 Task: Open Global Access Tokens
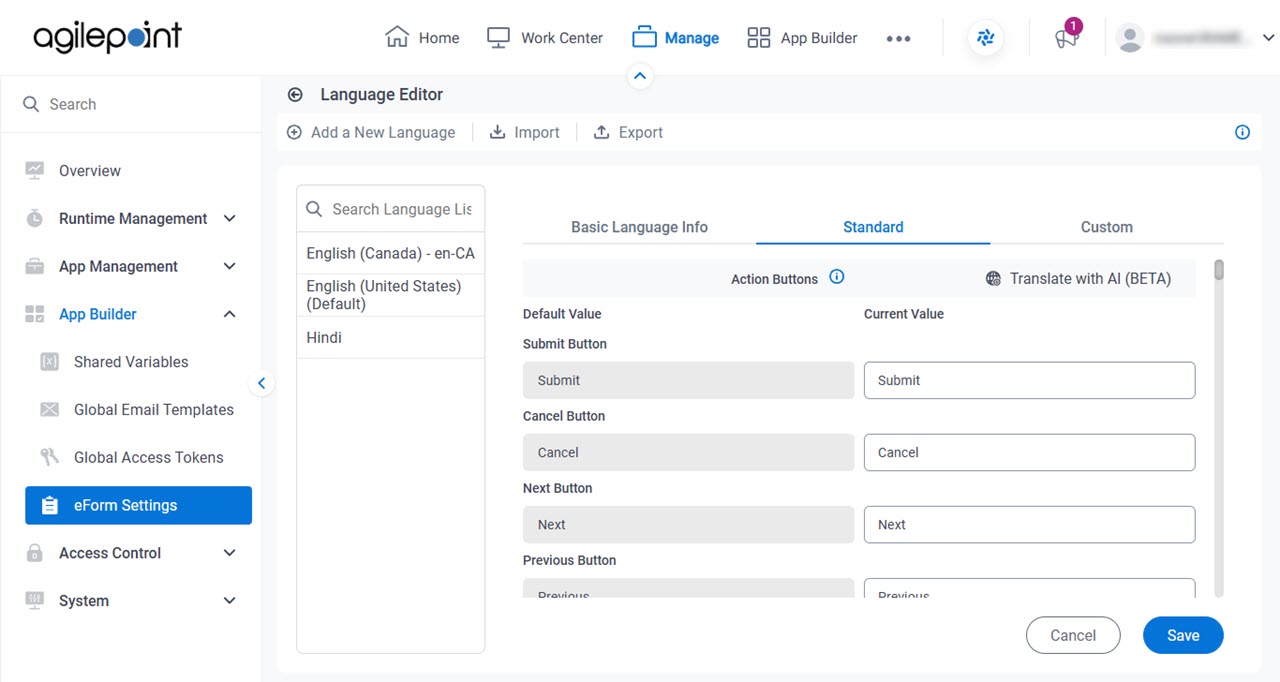click(149, 458)
